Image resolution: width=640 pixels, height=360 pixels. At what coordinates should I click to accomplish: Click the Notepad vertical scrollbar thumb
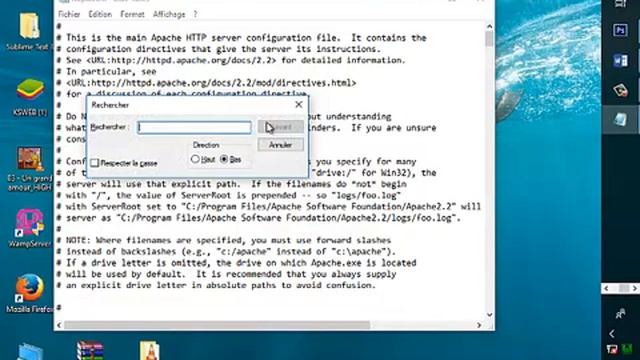[x=489, y=39]
